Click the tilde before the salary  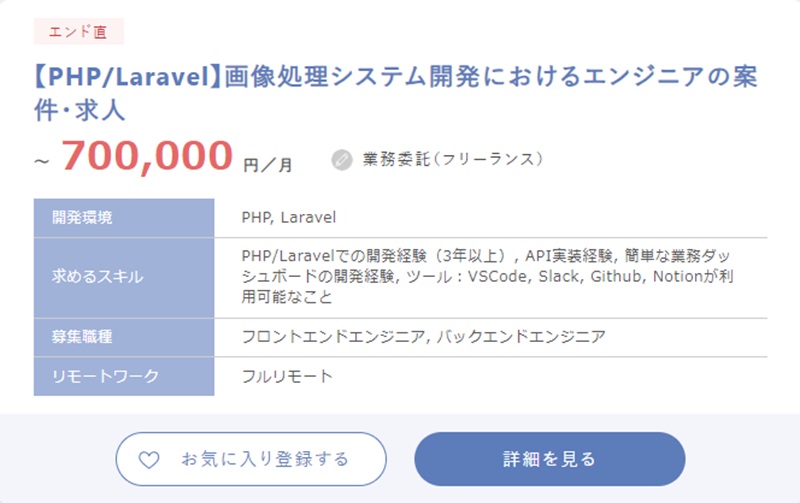(x=42, y=161)
